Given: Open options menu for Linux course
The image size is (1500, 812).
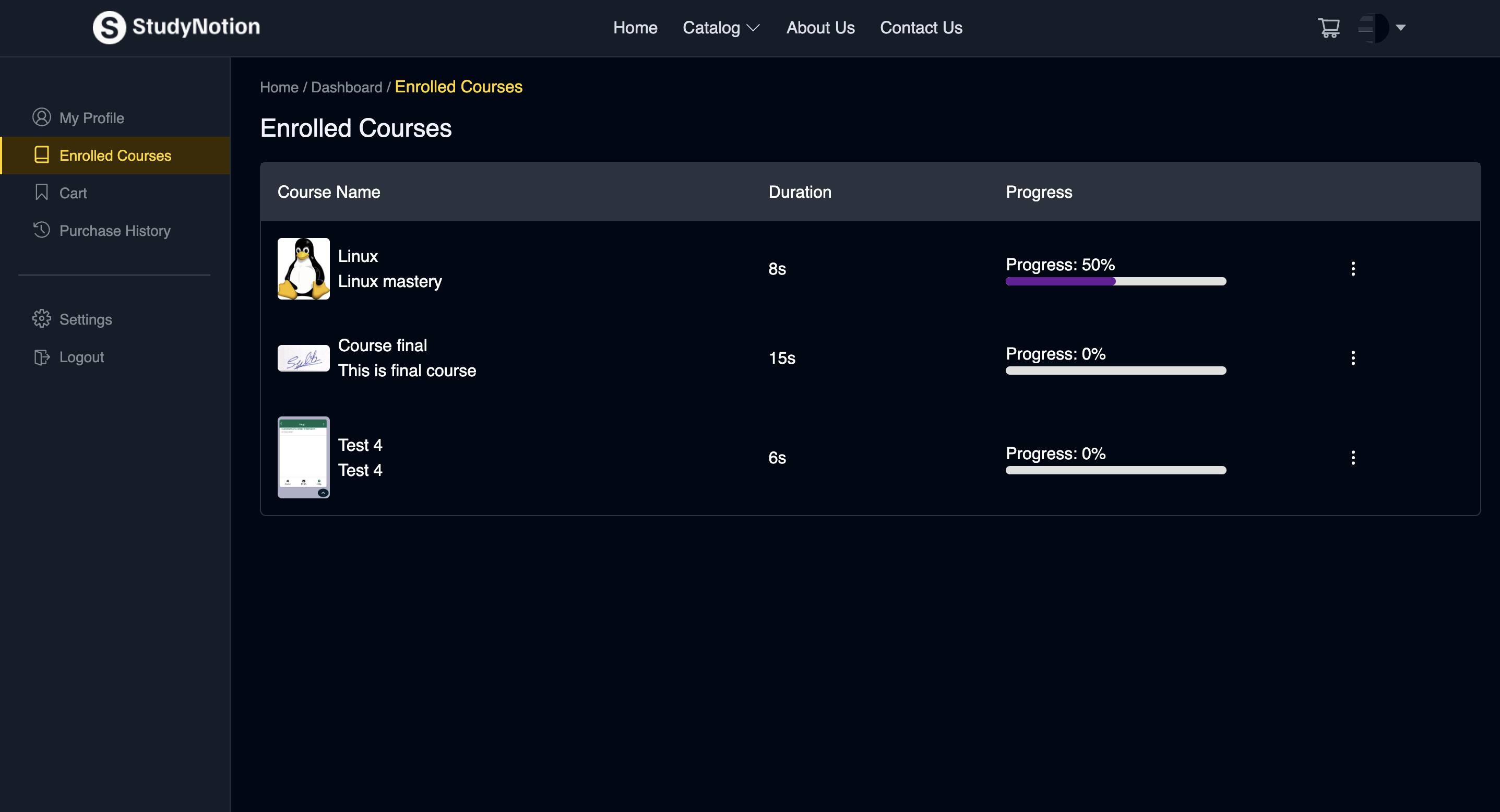Looking at the screenshot, I should coord(1353,268).
